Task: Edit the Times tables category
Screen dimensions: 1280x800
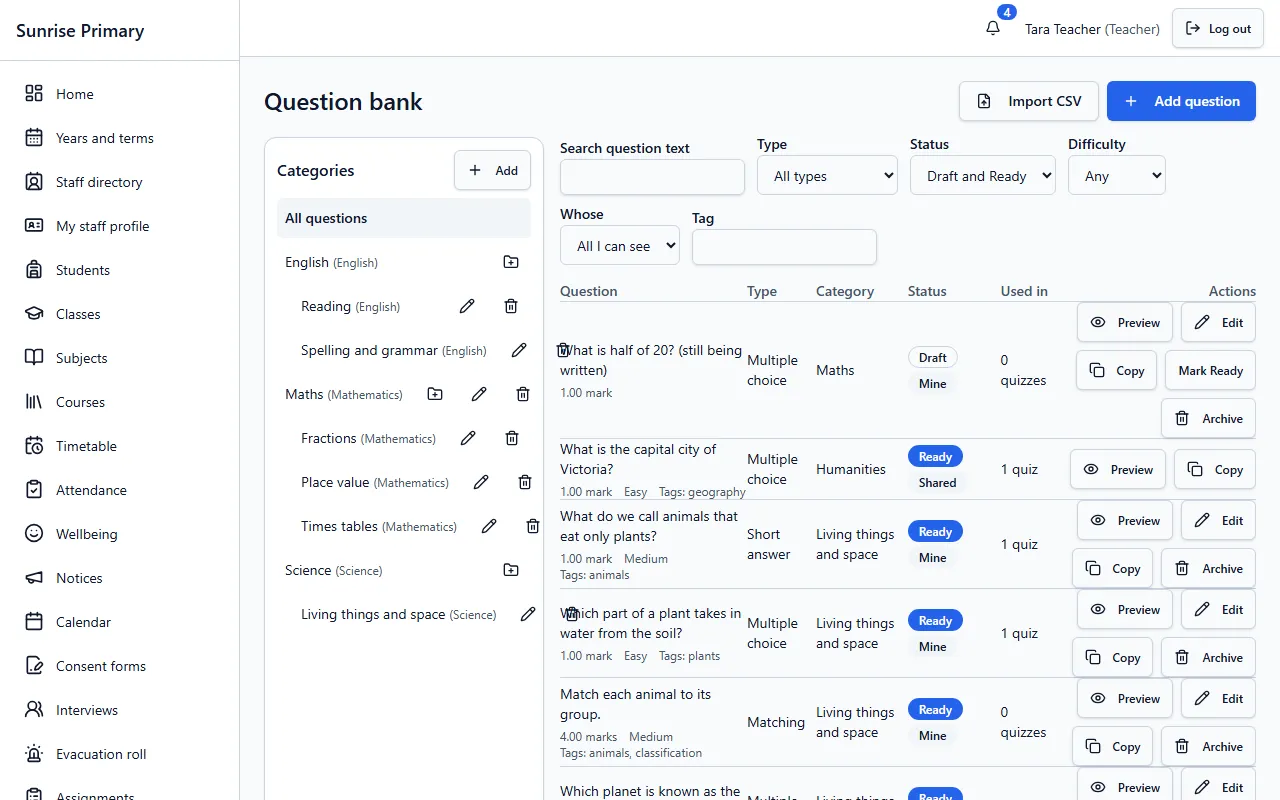Action: 489,526
